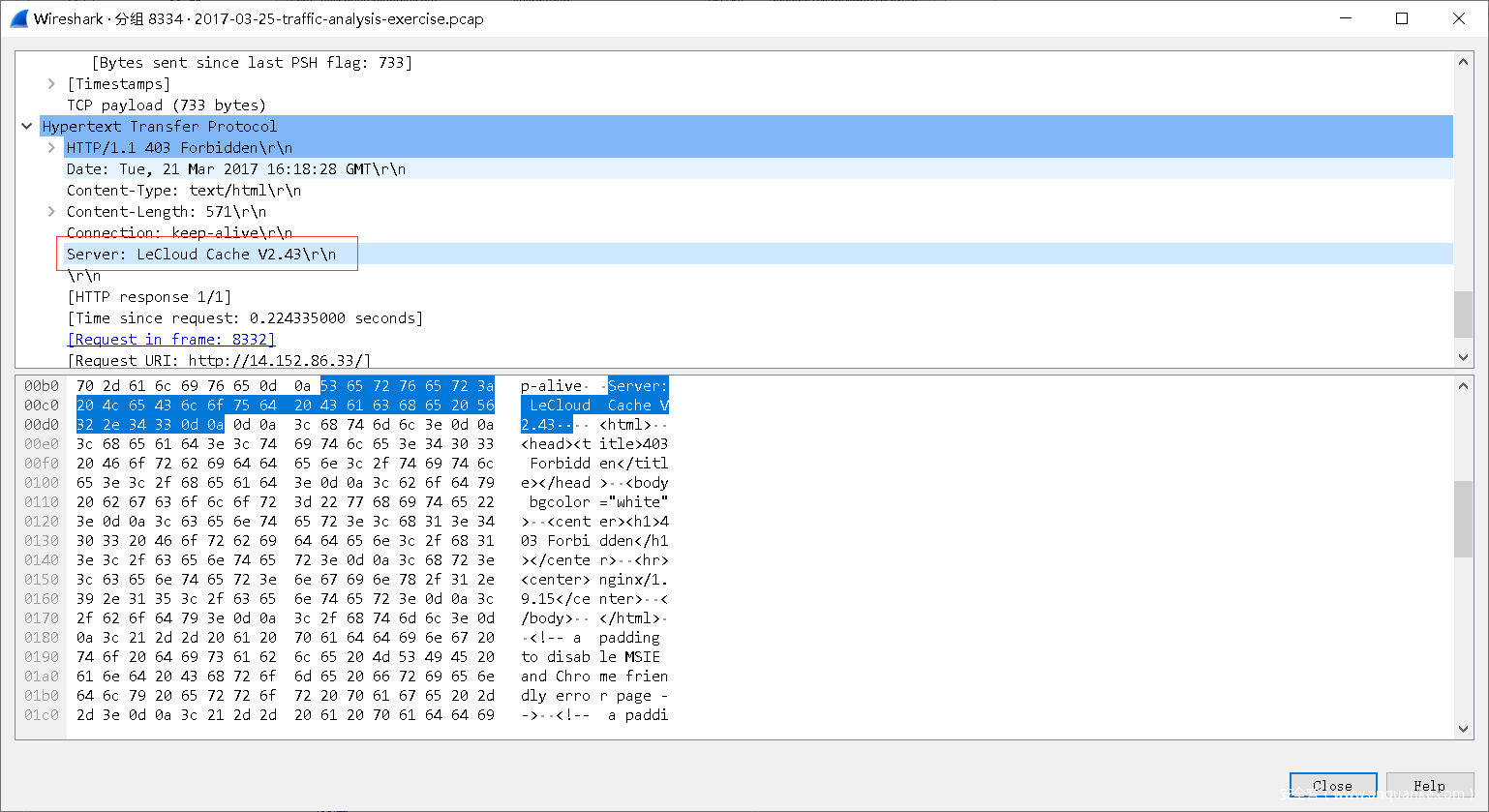This screenshot has height=812, width=1489.
Task: Click down arrow of hex dump scrollbar
Action: (1463, 729)
